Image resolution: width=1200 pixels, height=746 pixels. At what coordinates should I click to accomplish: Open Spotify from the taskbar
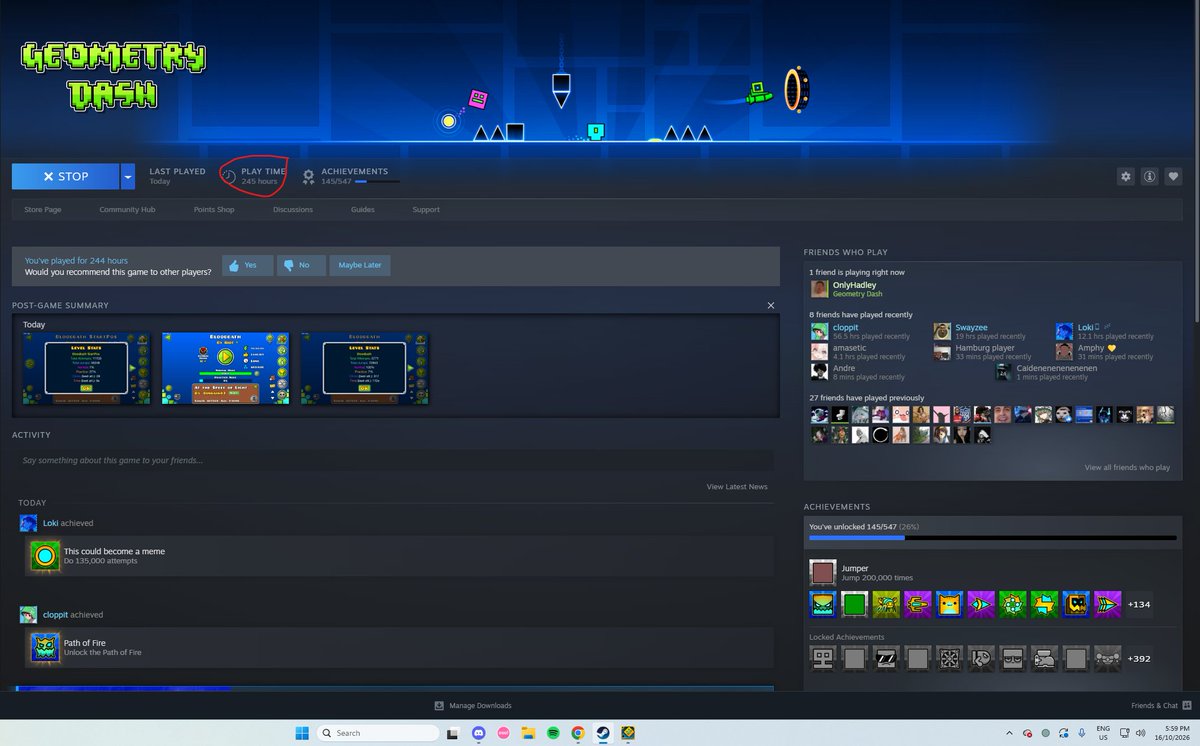tap(553, 733)
